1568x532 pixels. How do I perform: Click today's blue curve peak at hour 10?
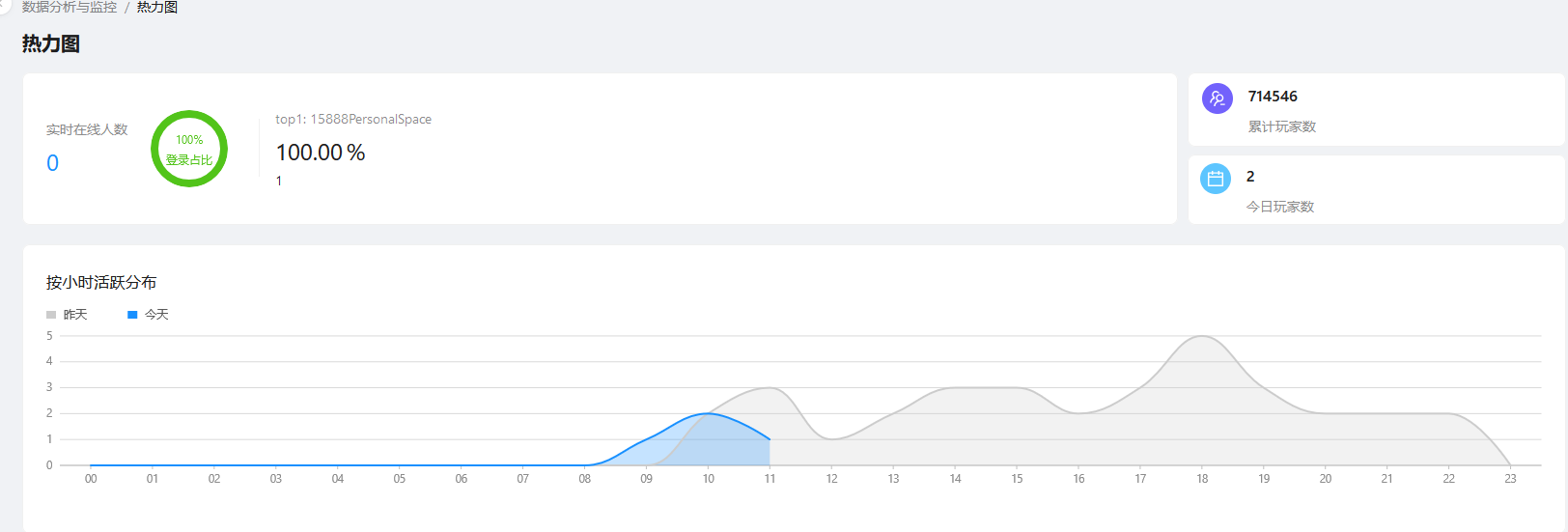click(x=708, y=413)
